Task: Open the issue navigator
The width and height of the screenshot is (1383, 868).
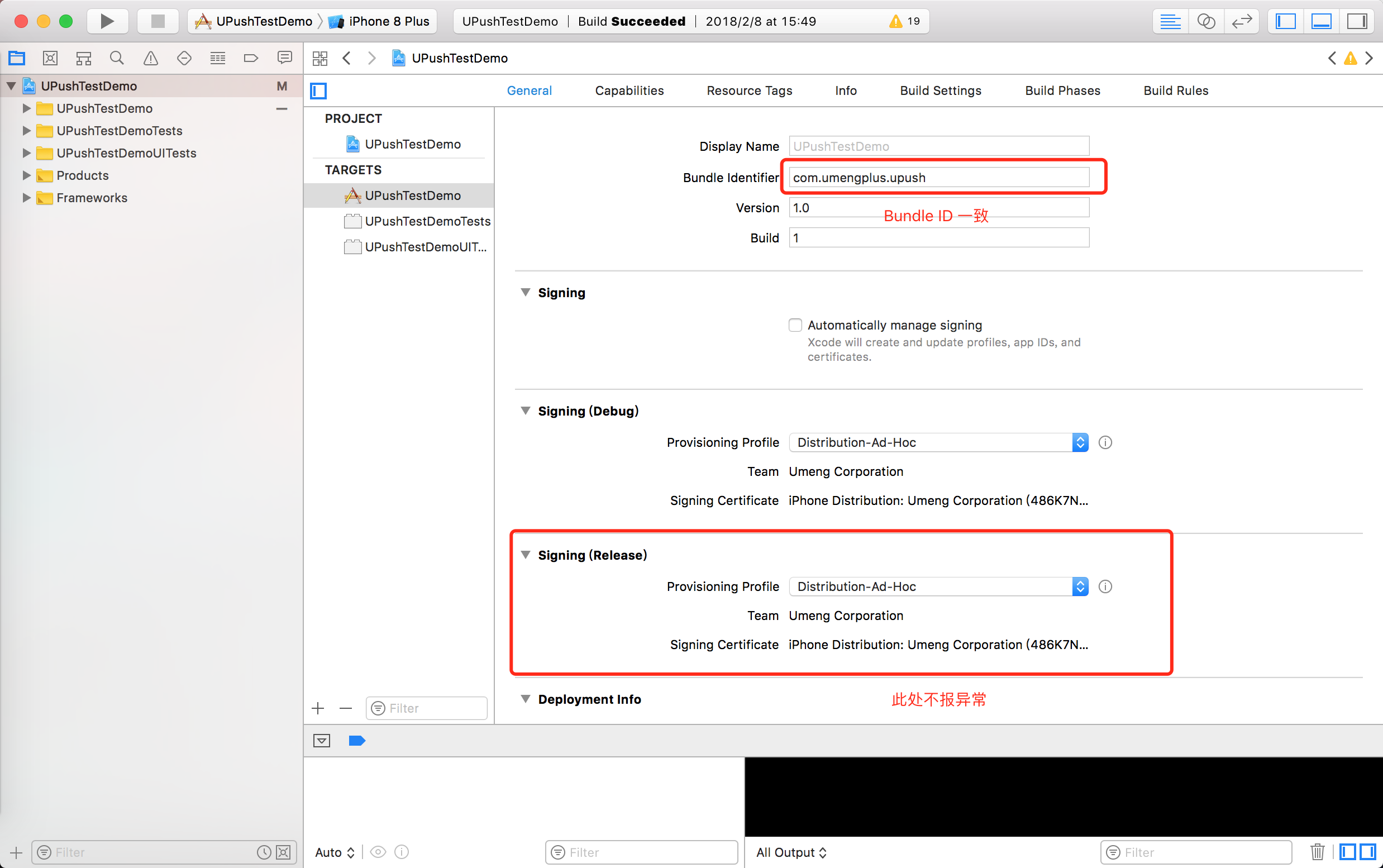Action: 150,58
